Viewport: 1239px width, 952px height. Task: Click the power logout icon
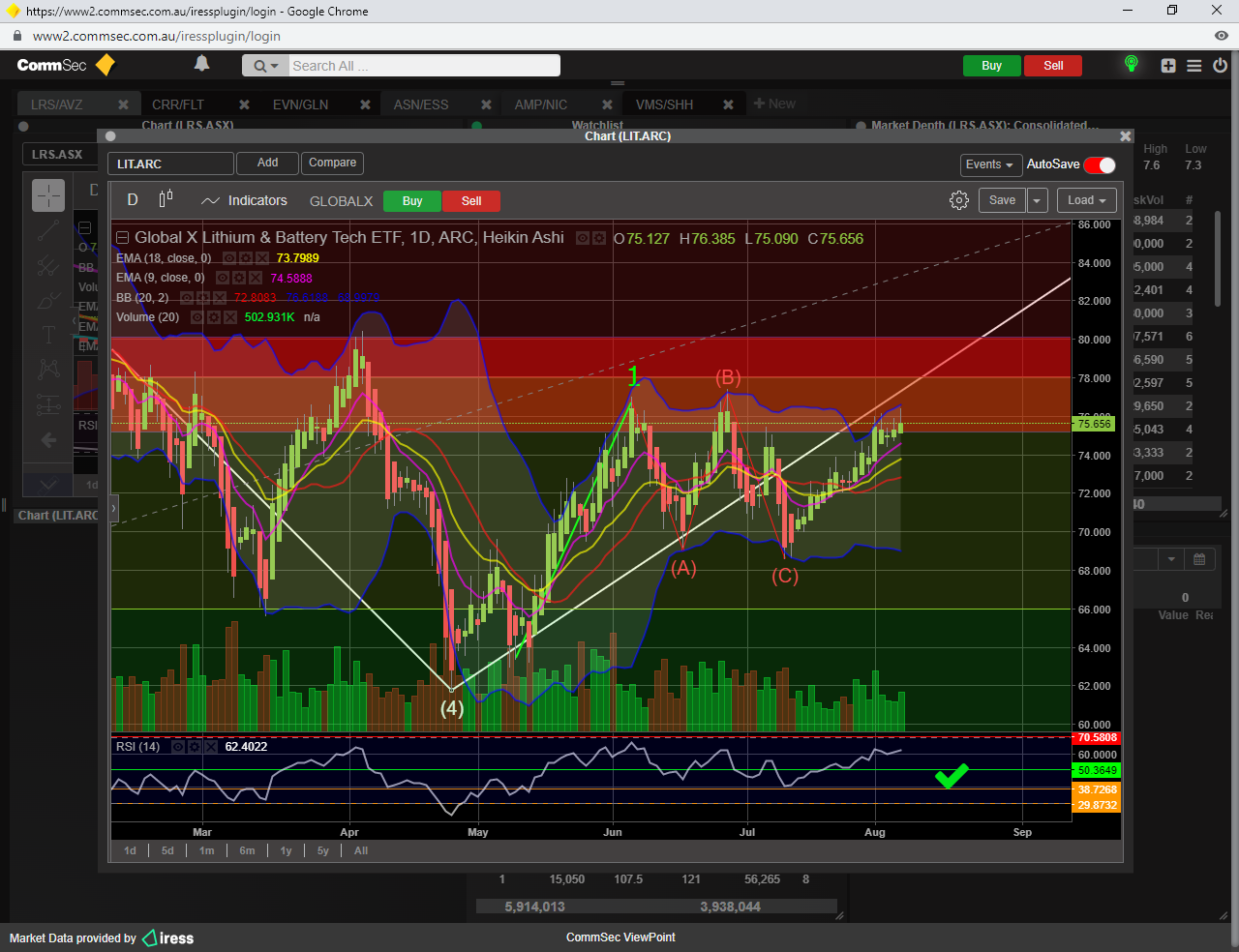1220,66
